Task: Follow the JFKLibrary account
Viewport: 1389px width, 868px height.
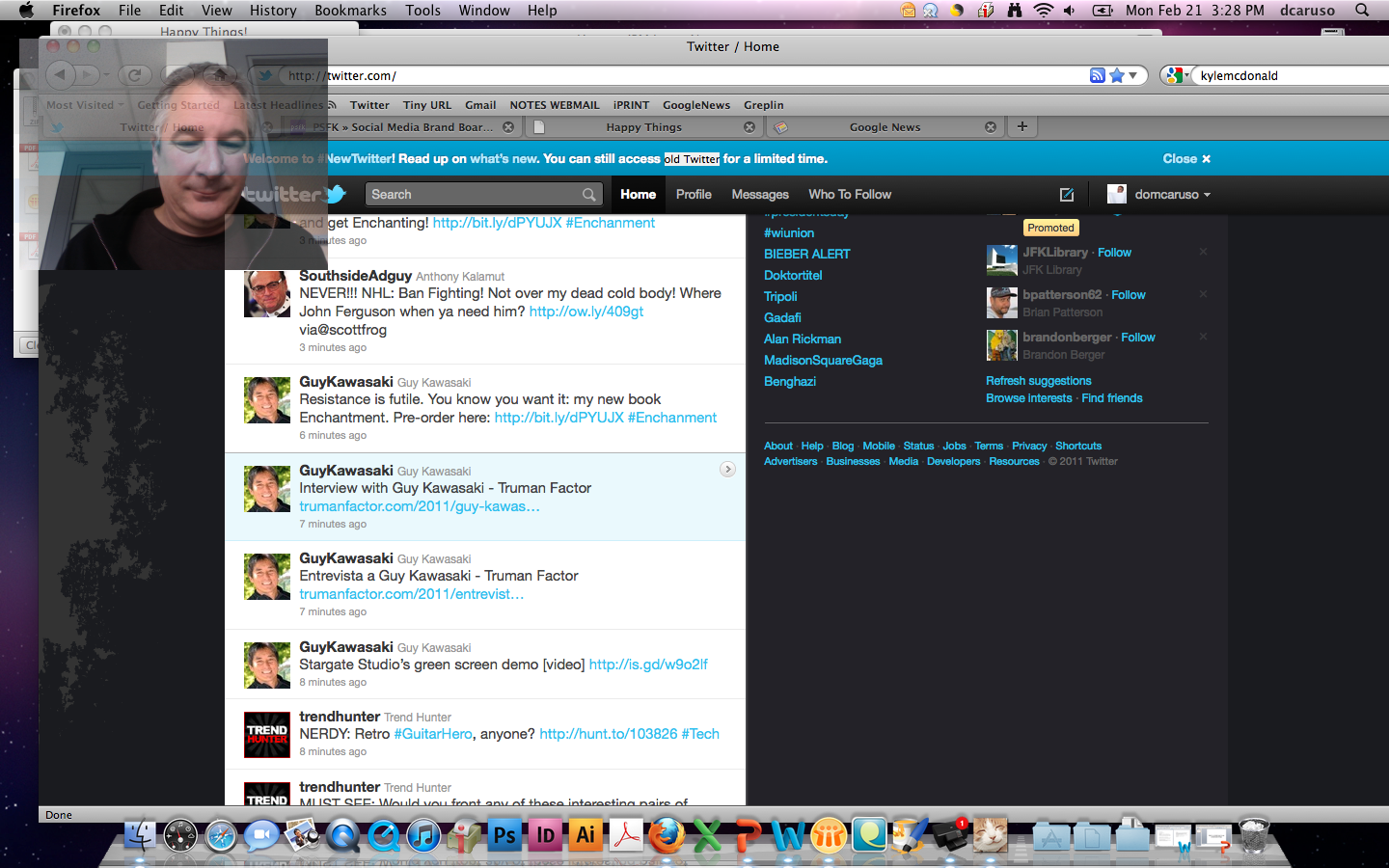Action: point(1114,253)
